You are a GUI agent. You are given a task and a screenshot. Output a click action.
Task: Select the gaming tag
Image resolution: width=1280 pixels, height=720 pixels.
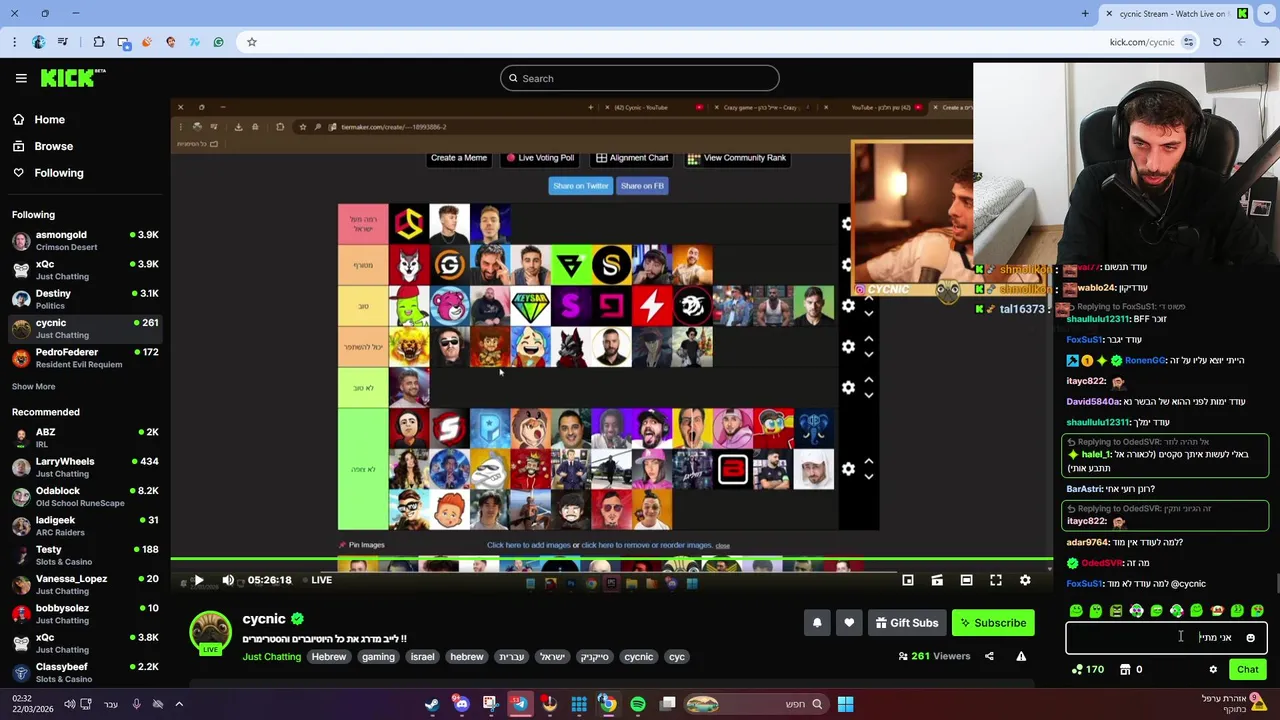378,657
